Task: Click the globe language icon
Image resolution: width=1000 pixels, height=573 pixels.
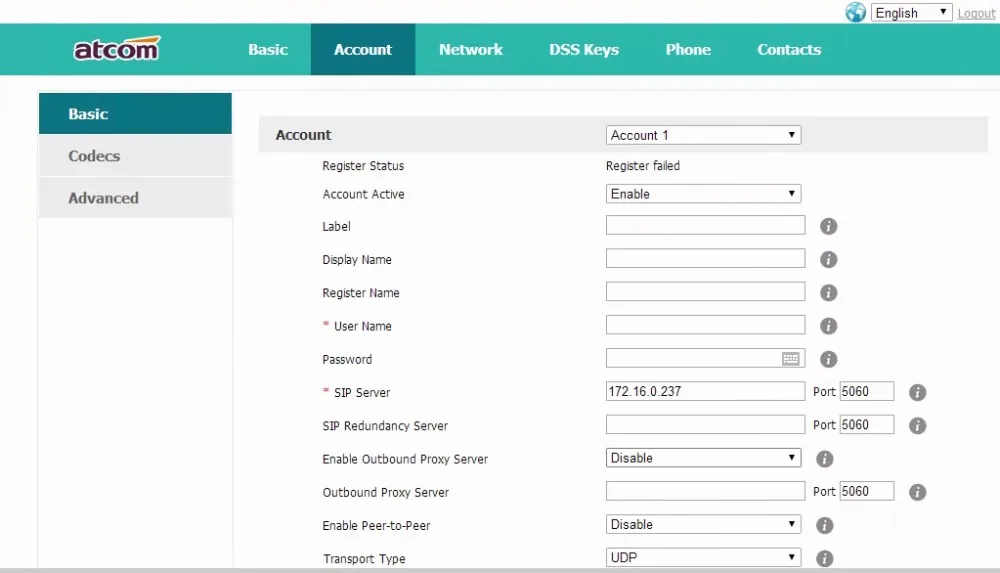Action: coord(855,12)
